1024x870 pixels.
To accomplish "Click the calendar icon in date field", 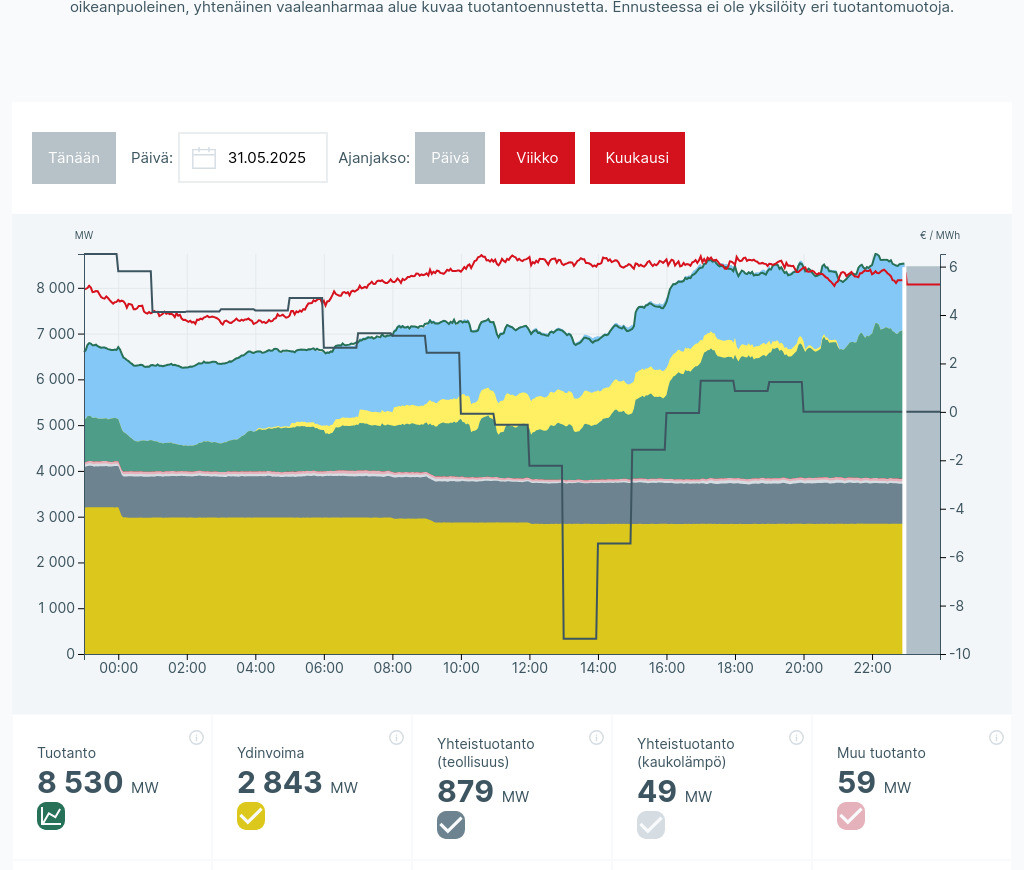I will [x=204, y=158].
